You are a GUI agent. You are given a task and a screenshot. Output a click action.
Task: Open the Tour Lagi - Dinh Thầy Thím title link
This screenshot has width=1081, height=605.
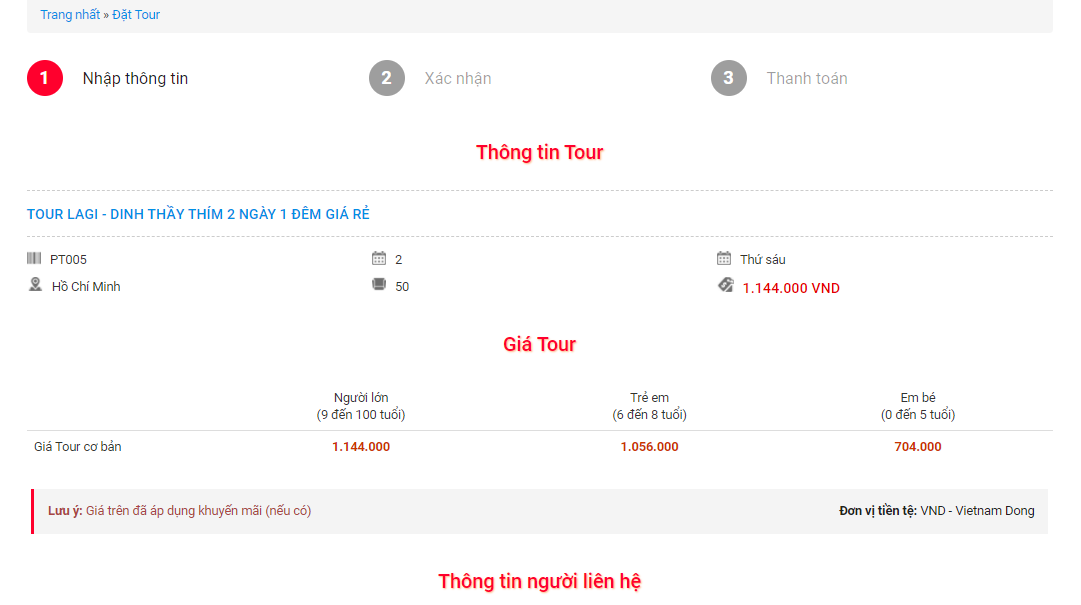198,214
